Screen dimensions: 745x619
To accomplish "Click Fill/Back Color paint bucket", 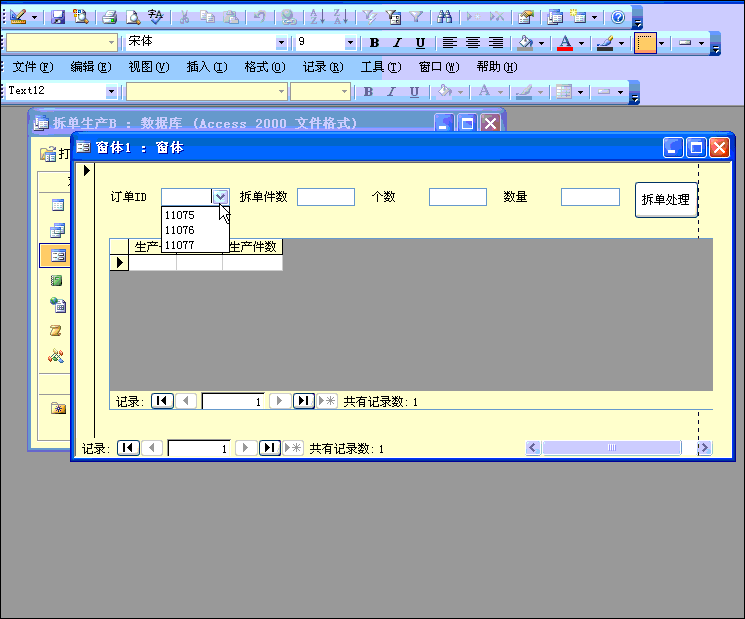I will [x=525, y=43].
